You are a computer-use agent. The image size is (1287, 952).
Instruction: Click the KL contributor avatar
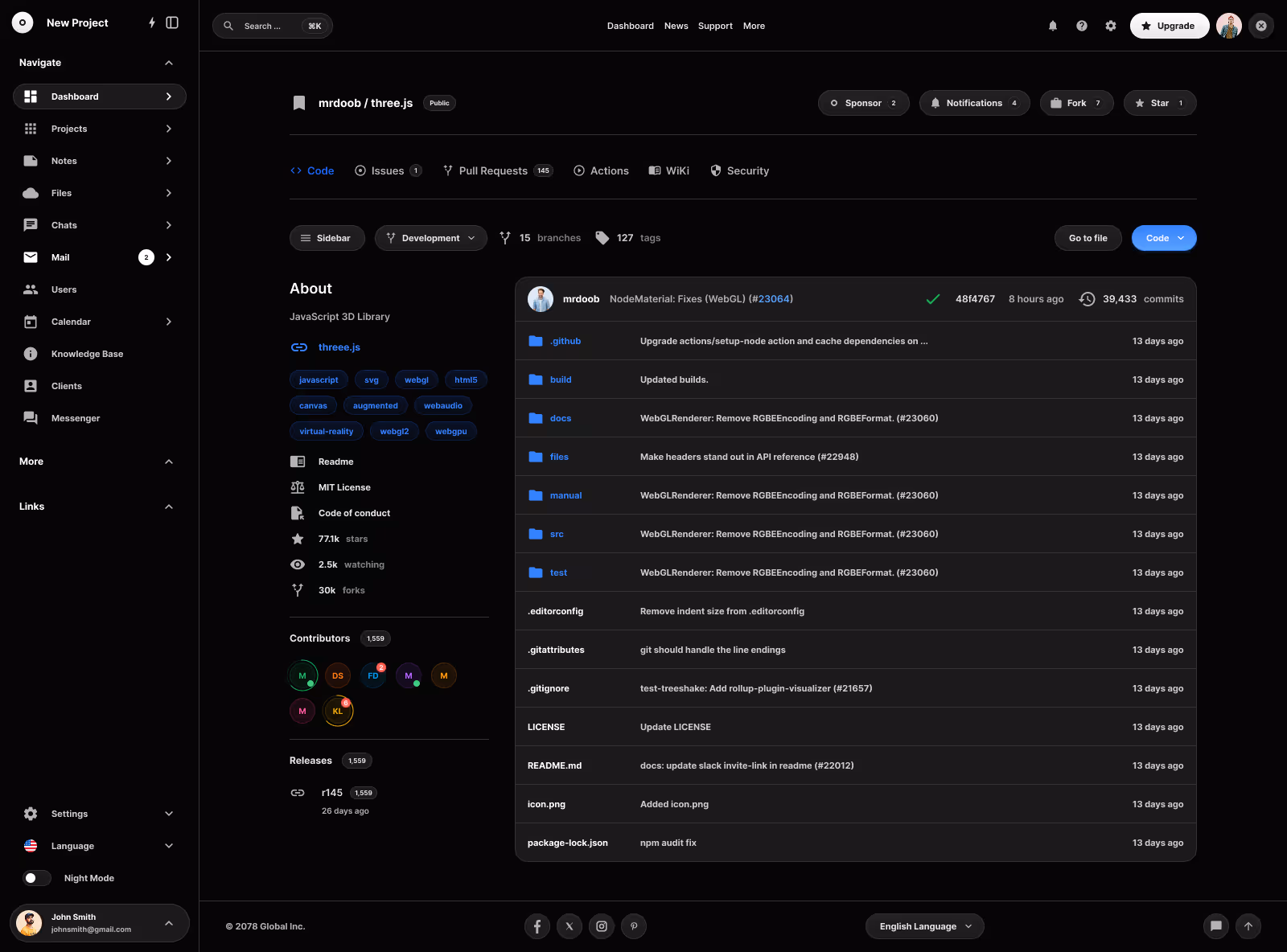(x=338, y=711)
